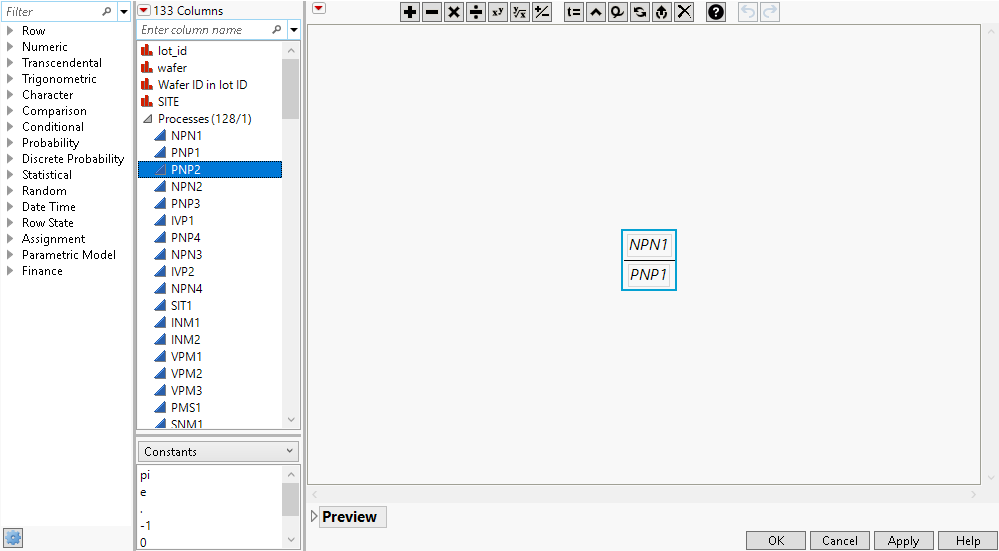The image size is (999, 551).
Task: Click the switch terms arrows icon
Action: point(640,12)
